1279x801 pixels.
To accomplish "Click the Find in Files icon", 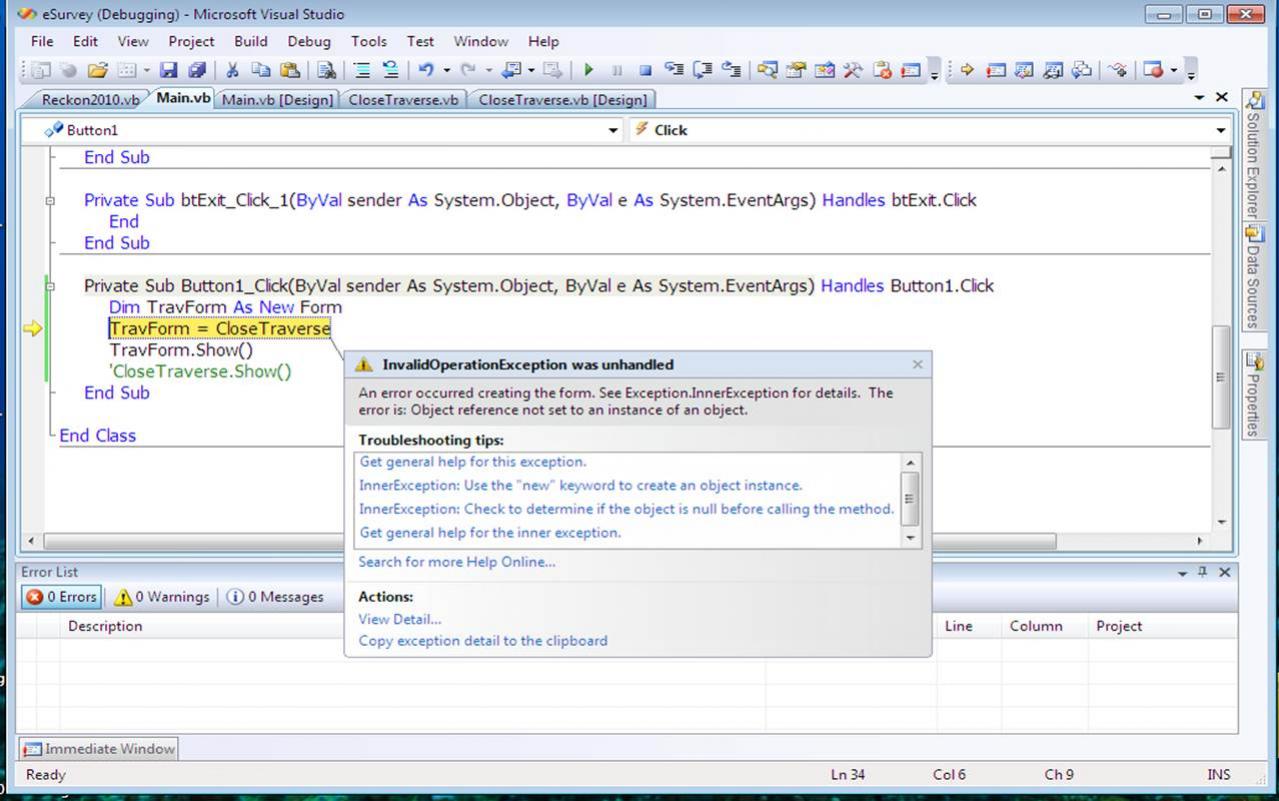I will (326, 70).
